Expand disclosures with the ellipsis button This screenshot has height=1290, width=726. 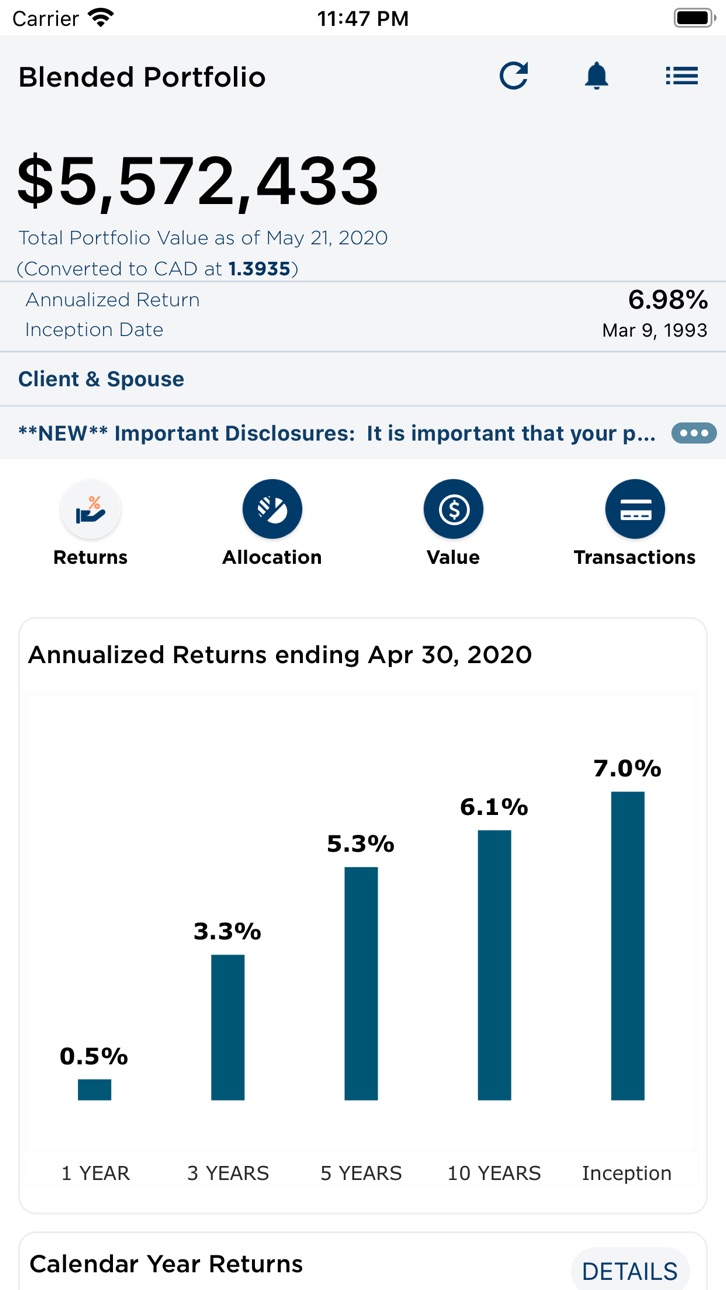(693, 433)
